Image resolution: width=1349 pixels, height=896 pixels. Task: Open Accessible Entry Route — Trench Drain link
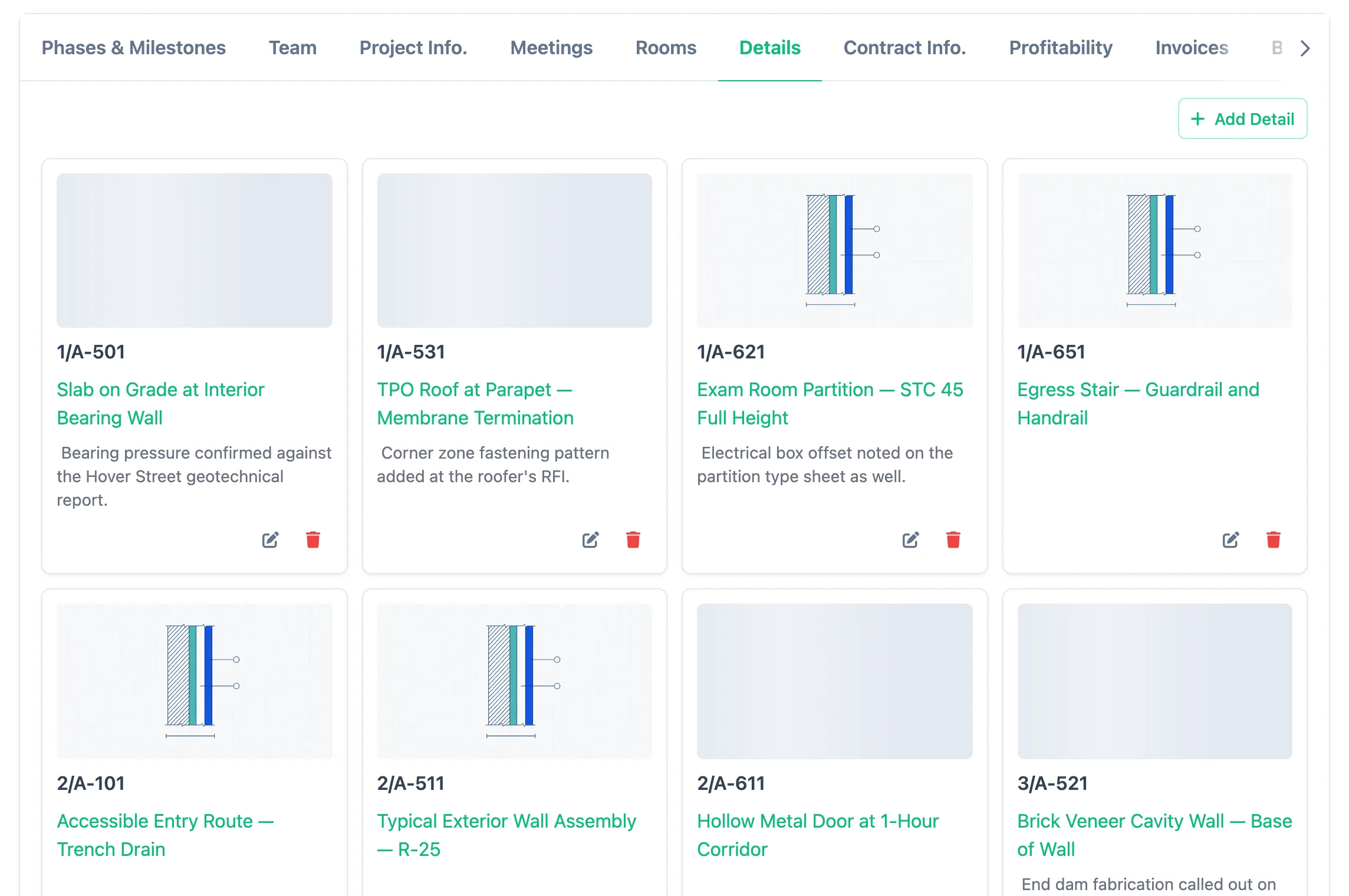(165, 835)
